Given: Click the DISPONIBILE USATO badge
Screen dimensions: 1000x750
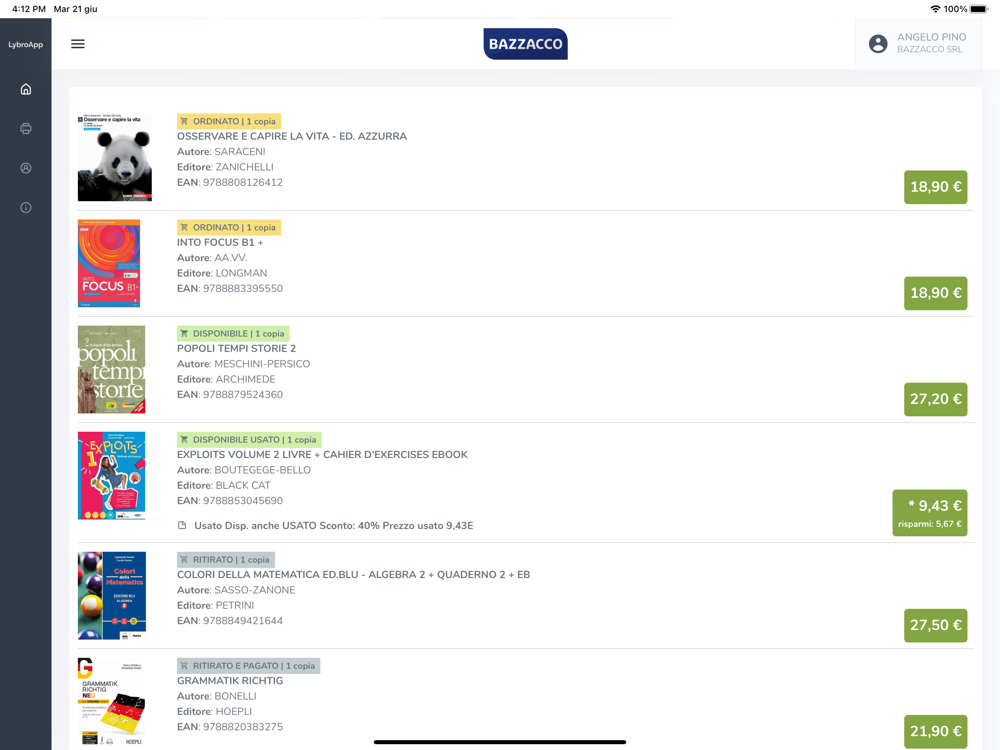Looking at the screenshot, I should [249, 439].
